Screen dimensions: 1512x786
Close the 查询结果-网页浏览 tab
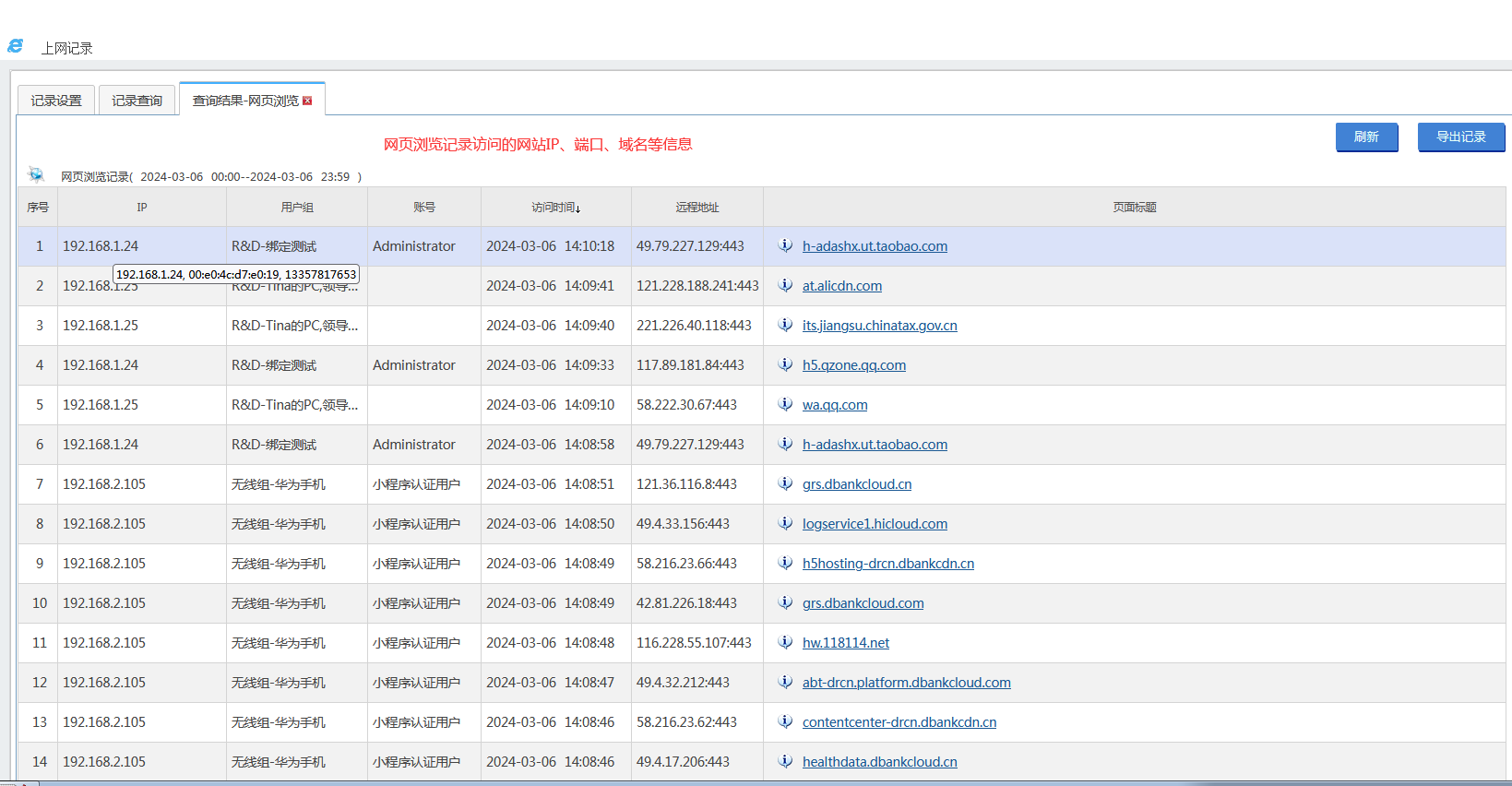pos(307,101)
